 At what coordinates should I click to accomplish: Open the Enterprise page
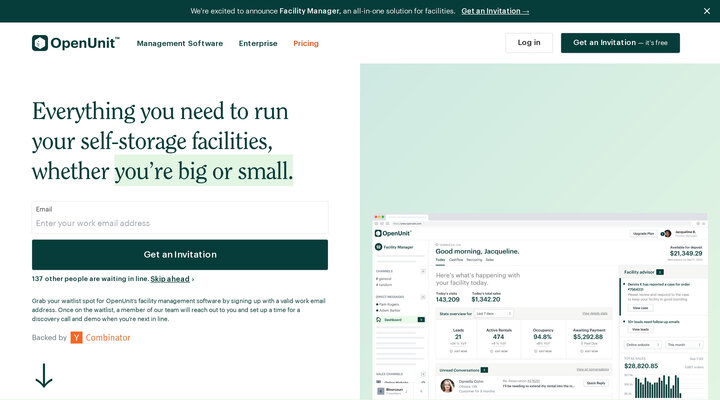(258, 43)
